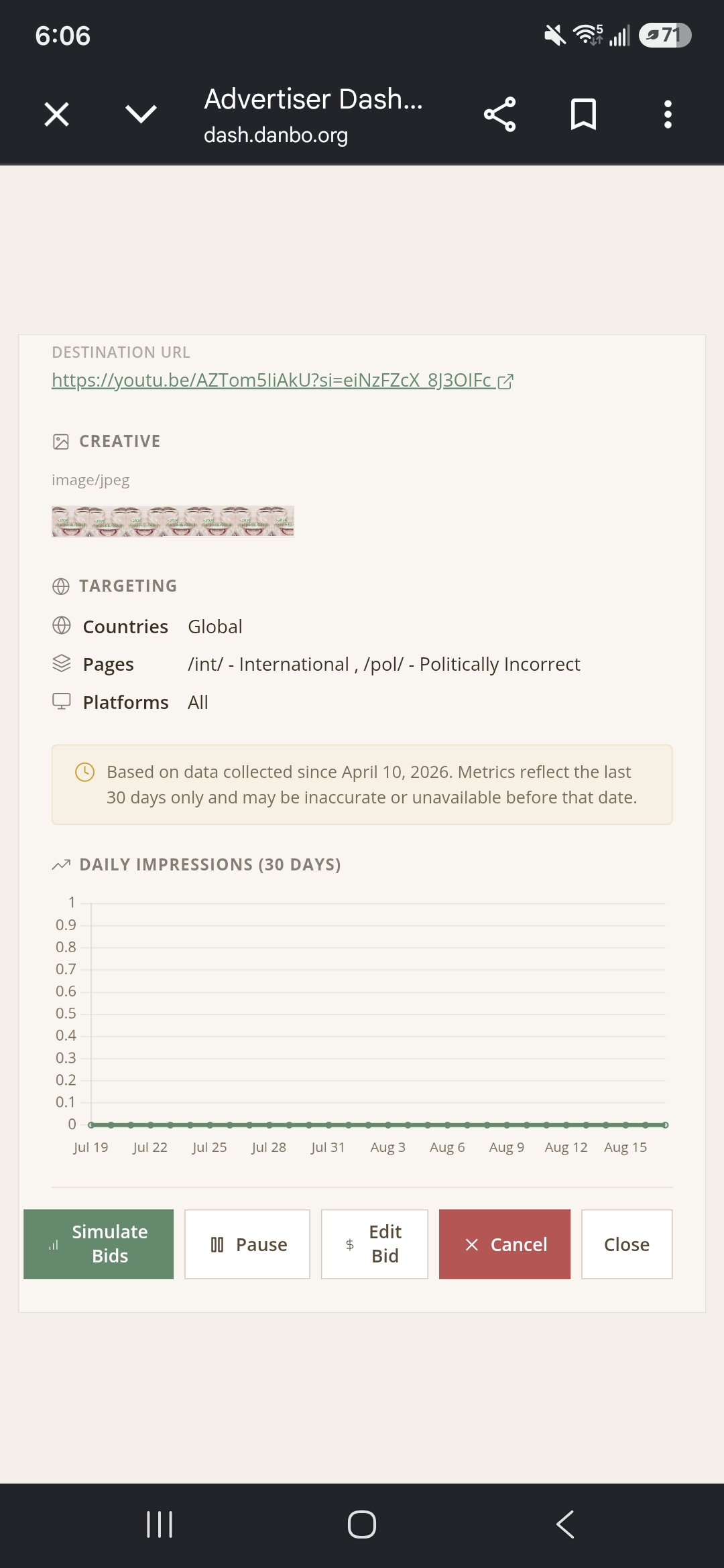
Task: Cancel the ad with the red button
Action: click(505, 1244)
